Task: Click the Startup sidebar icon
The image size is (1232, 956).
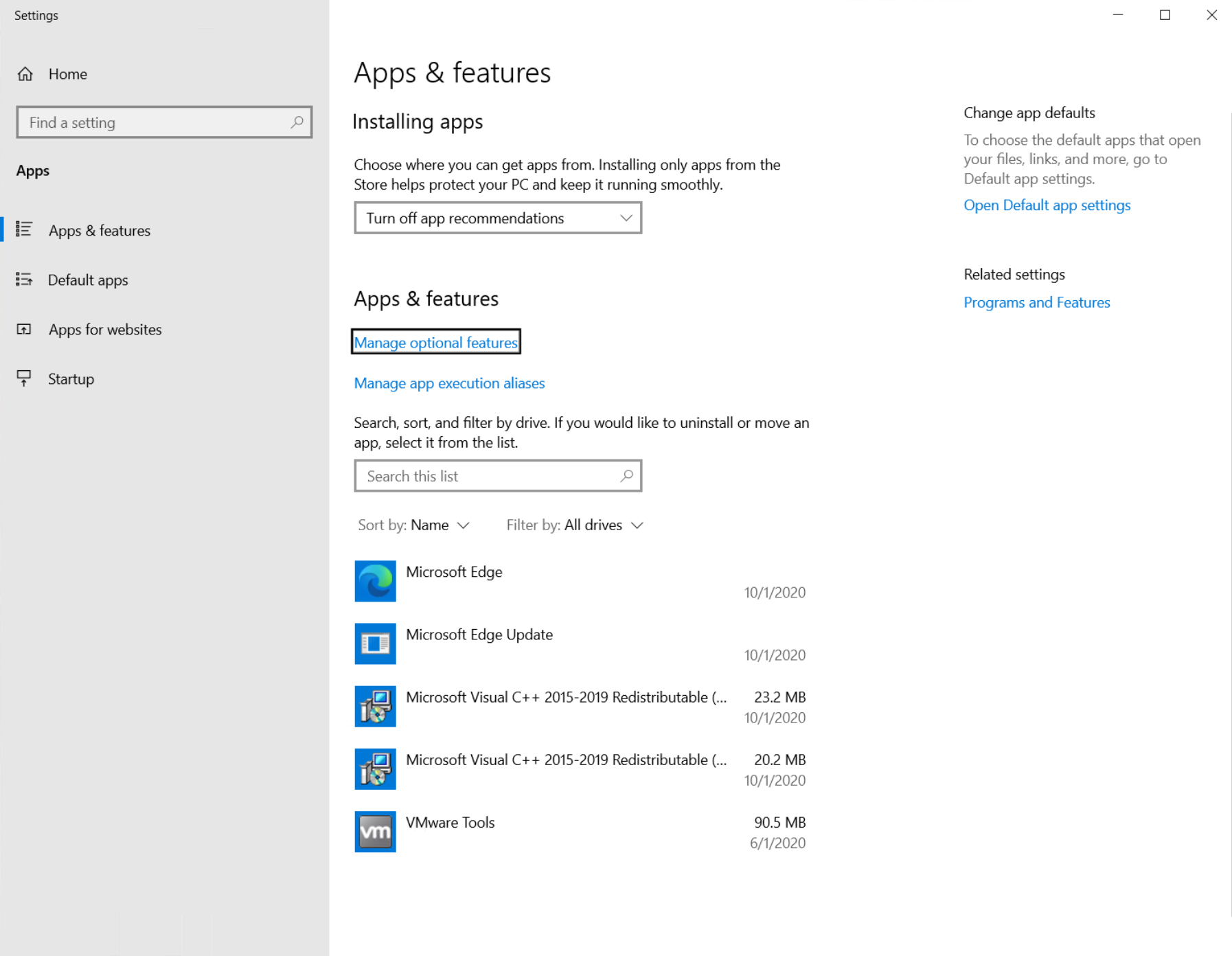Action: (24, 378)
